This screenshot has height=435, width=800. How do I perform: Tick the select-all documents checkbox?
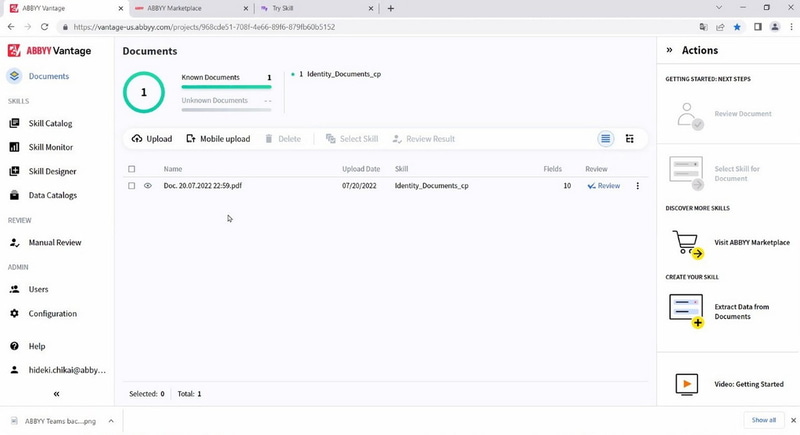click(132, 169)
